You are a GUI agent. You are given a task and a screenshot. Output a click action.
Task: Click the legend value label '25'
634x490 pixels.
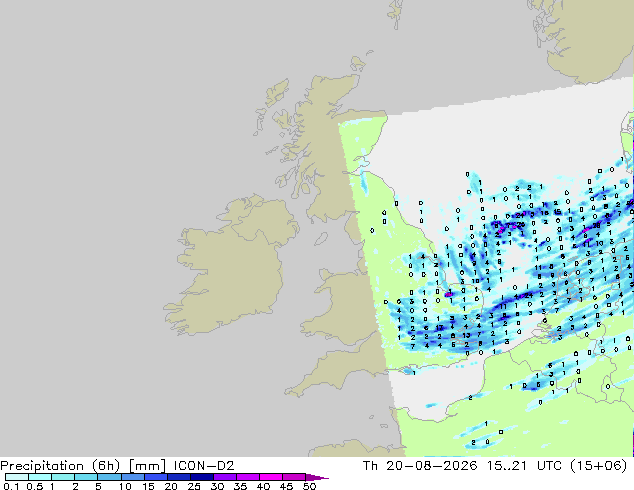[194, 486]
